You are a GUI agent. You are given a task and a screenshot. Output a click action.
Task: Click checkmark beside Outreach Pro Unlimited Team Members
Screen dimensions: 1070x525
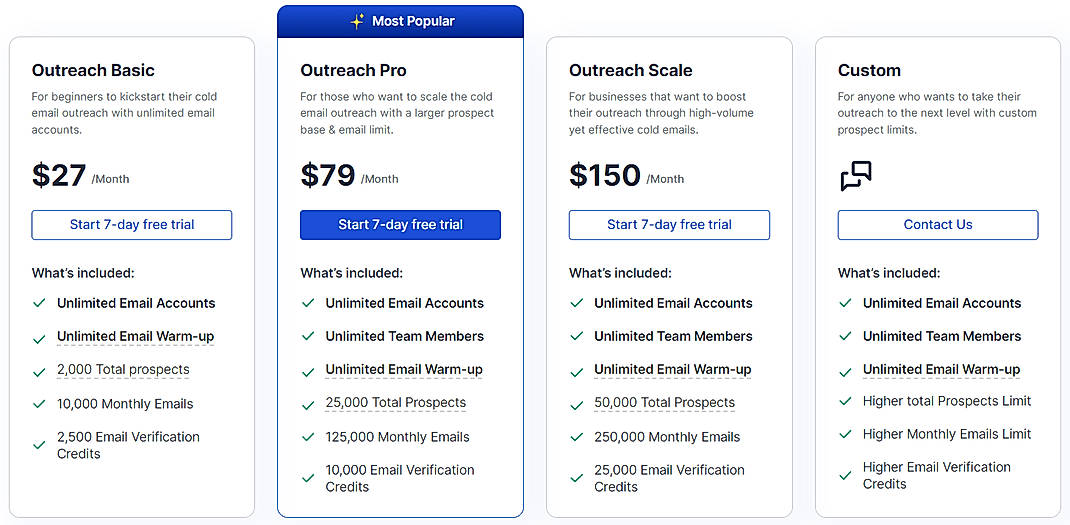pyautogui.click(x=308, y=336)
